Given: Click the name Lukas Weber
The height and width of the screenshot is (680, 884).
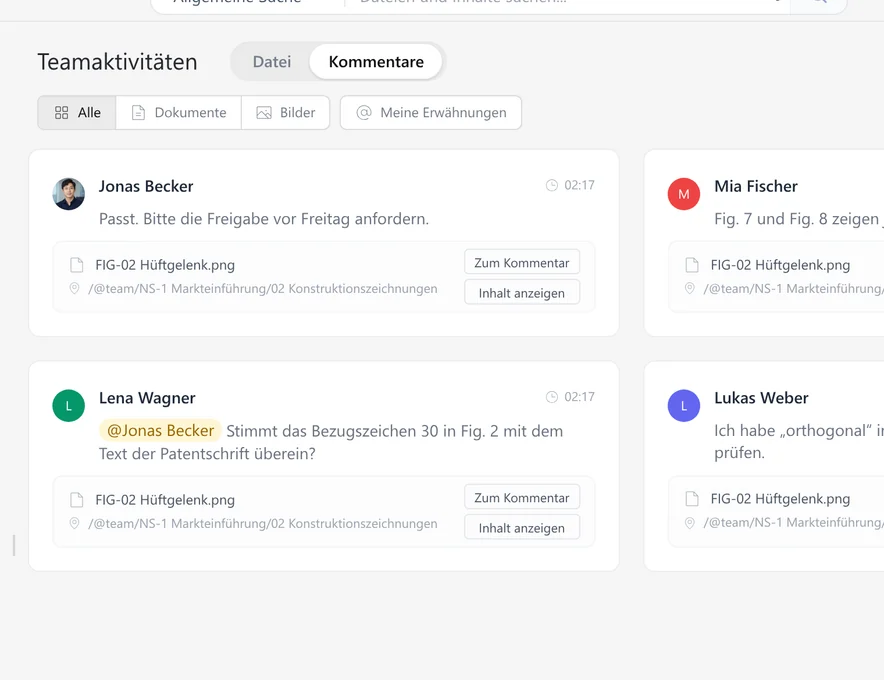Looking at the screenshot, I should pyautogui.click(x=761, y=398).
